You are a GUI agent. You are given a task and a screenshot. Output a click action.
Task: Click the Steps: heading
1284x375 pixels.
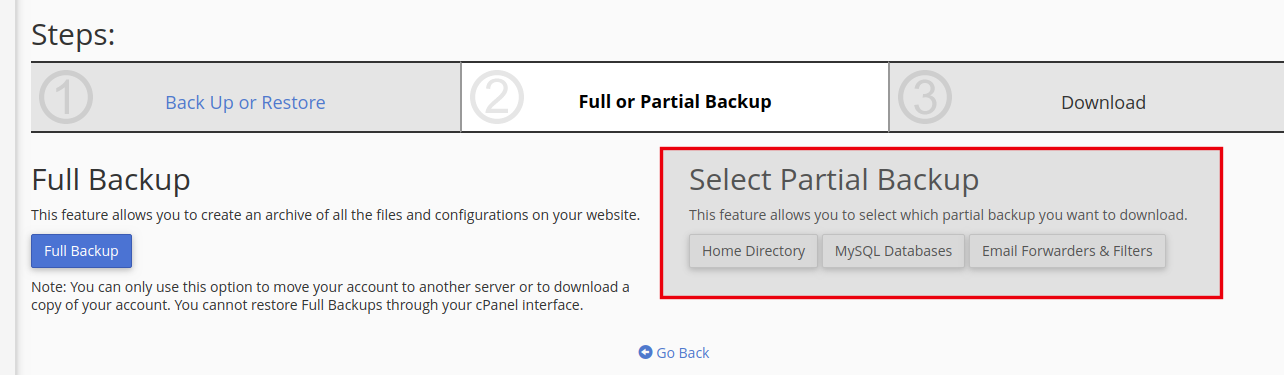point(74,35)
